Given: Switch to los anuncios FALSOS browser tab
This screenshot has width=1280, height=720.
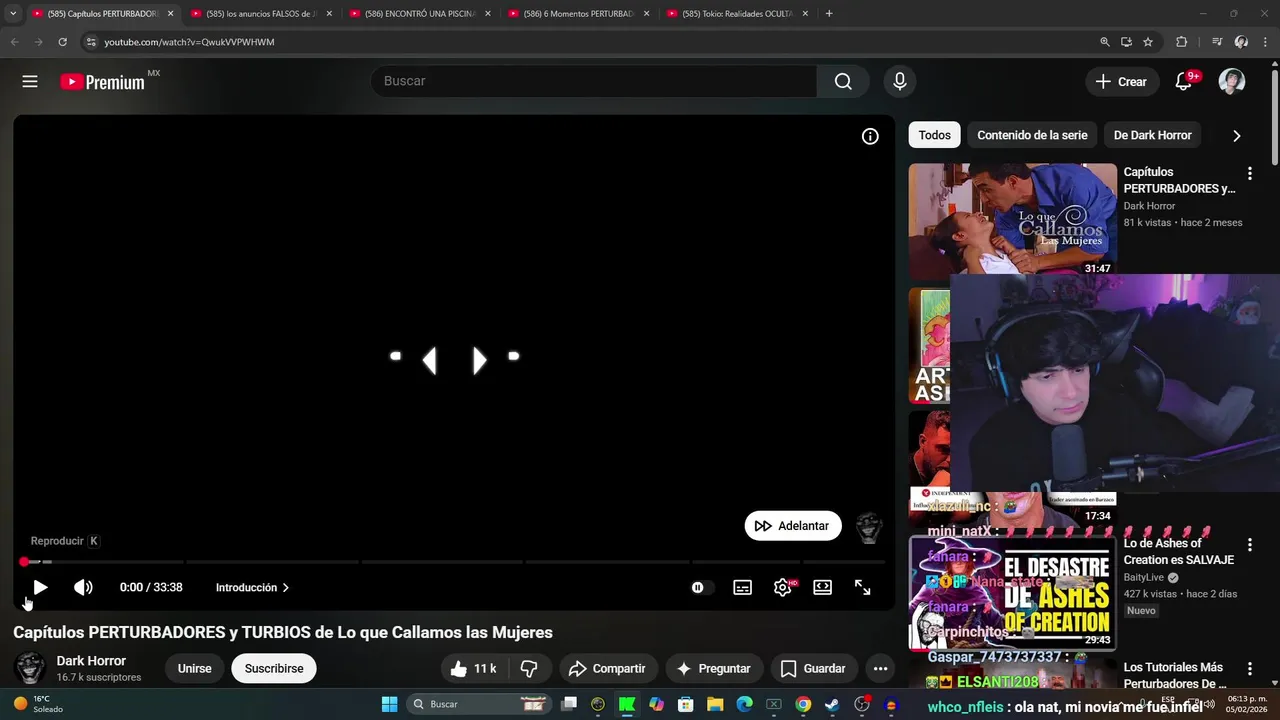Looking at the screenshot, I should [260, 14].
